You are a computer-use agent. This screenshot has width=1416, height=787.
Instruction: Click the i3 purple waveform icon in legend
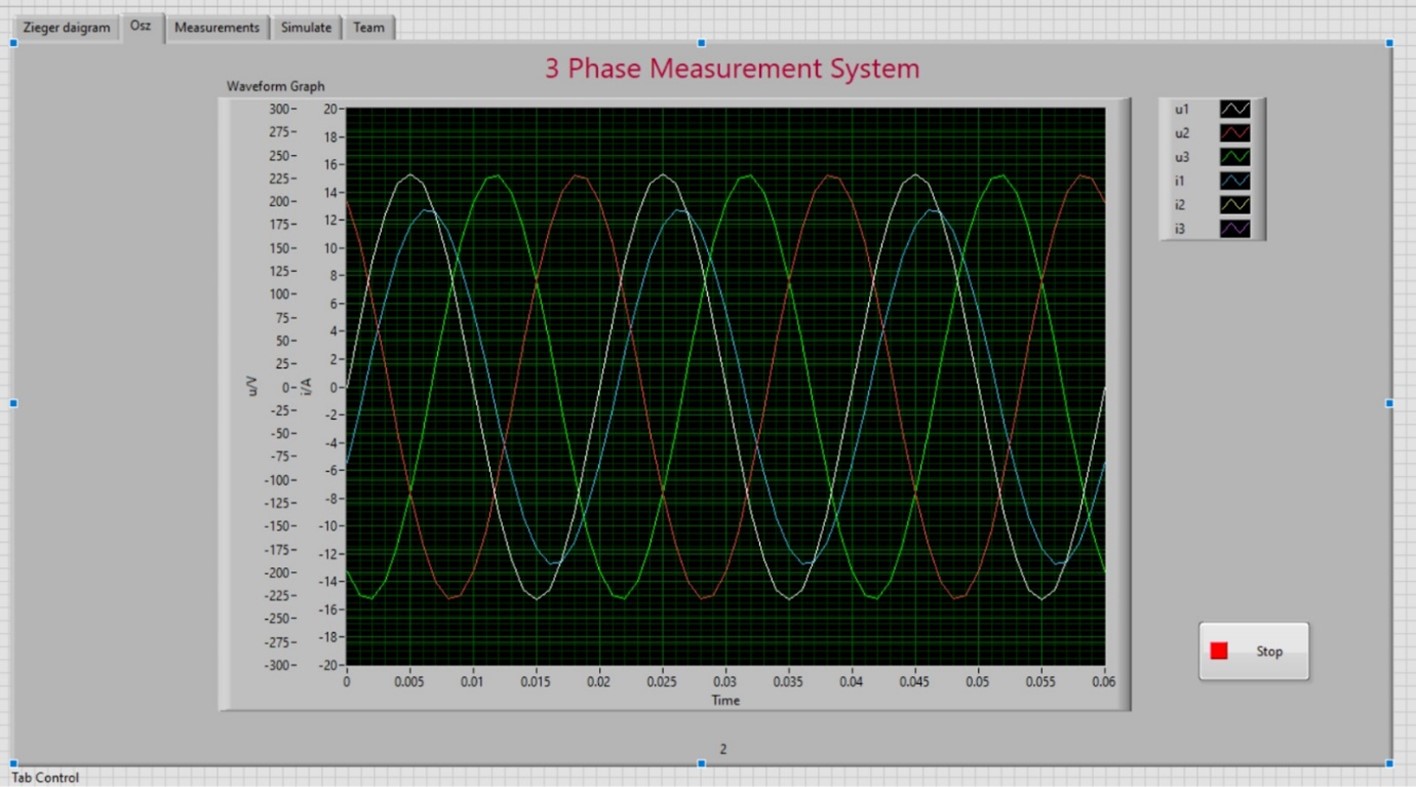[x=1234, y=228]
